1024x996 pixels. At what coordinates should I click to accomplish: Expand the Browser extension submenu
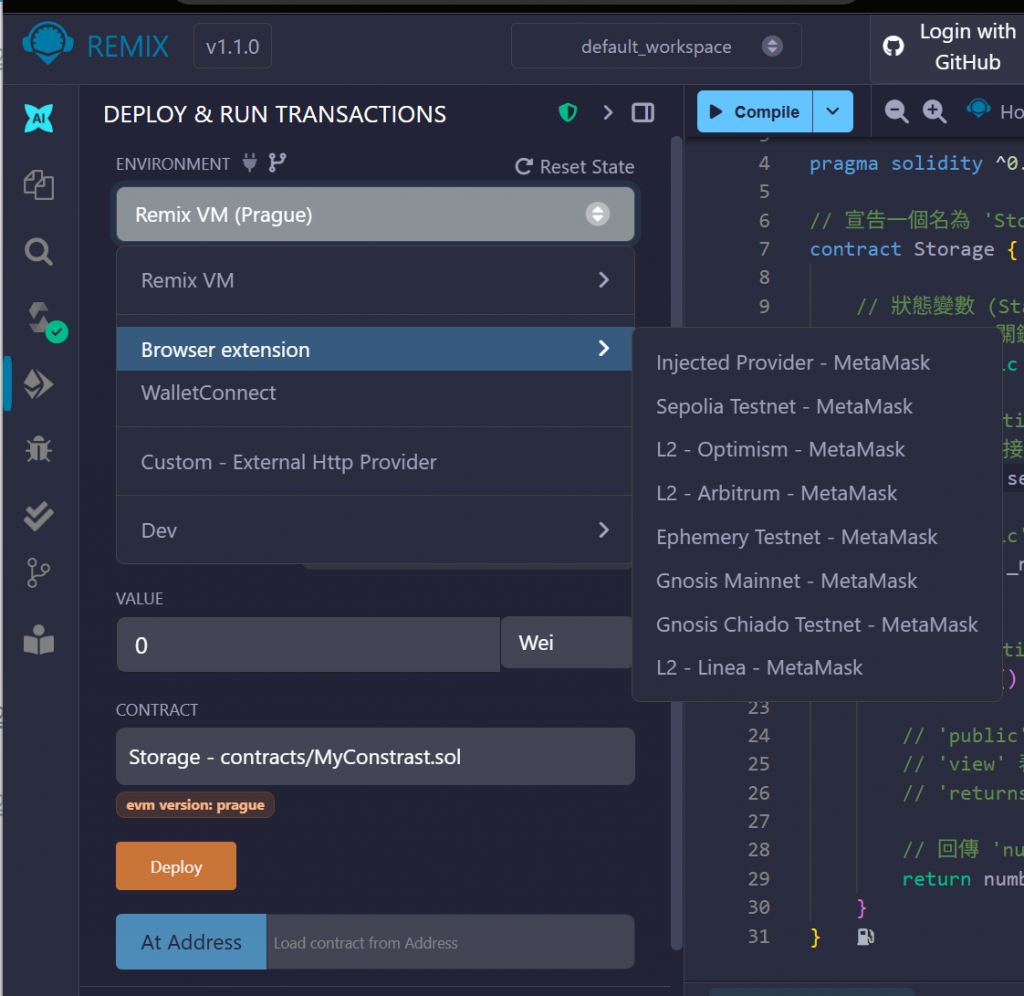coord(376,349)
